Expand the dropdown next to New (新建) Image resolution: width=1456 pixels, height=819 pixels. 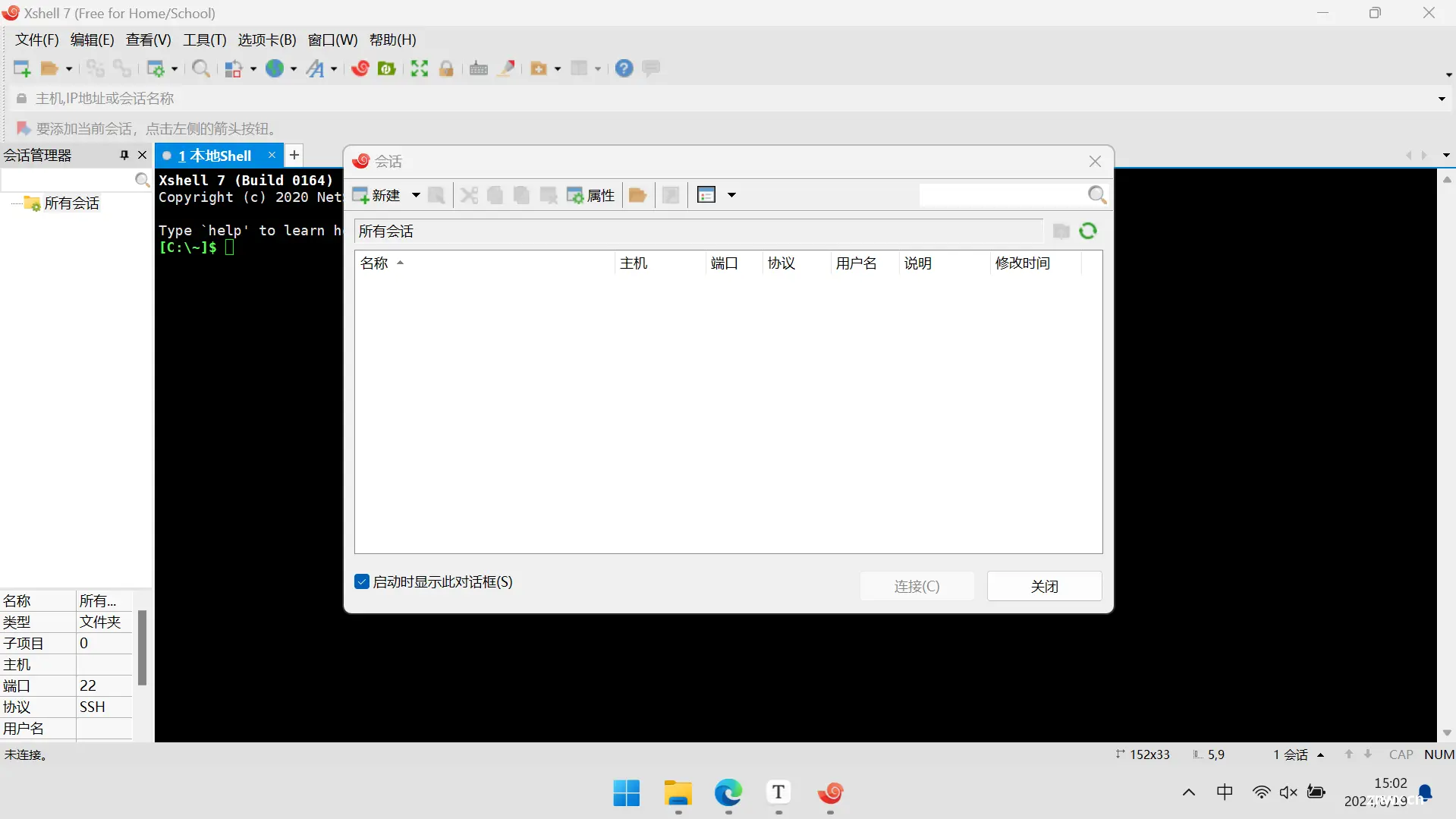[x=416, y=195]
